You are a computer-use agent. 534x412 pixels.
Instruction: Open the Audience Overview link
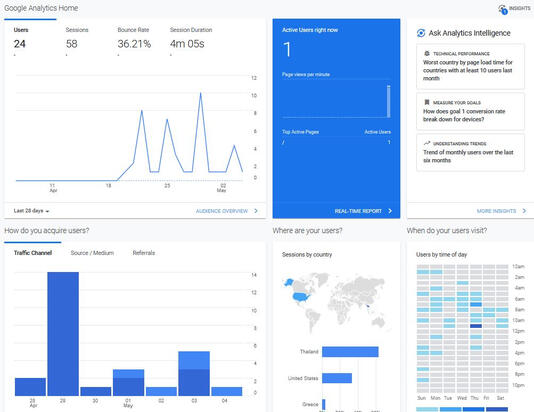coord(222,211)
